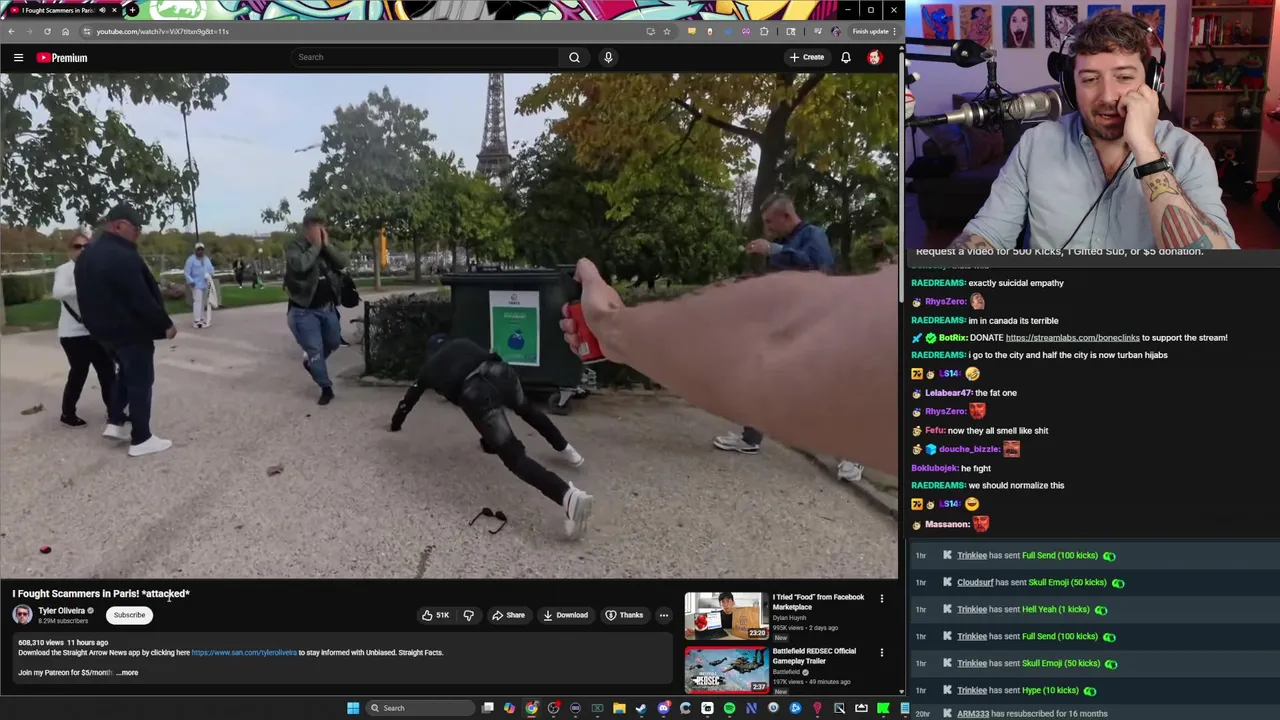The height and width of the screenshot is (720, 1280).
Task: Share the video with the Share button
Action: tap(508, 615)
